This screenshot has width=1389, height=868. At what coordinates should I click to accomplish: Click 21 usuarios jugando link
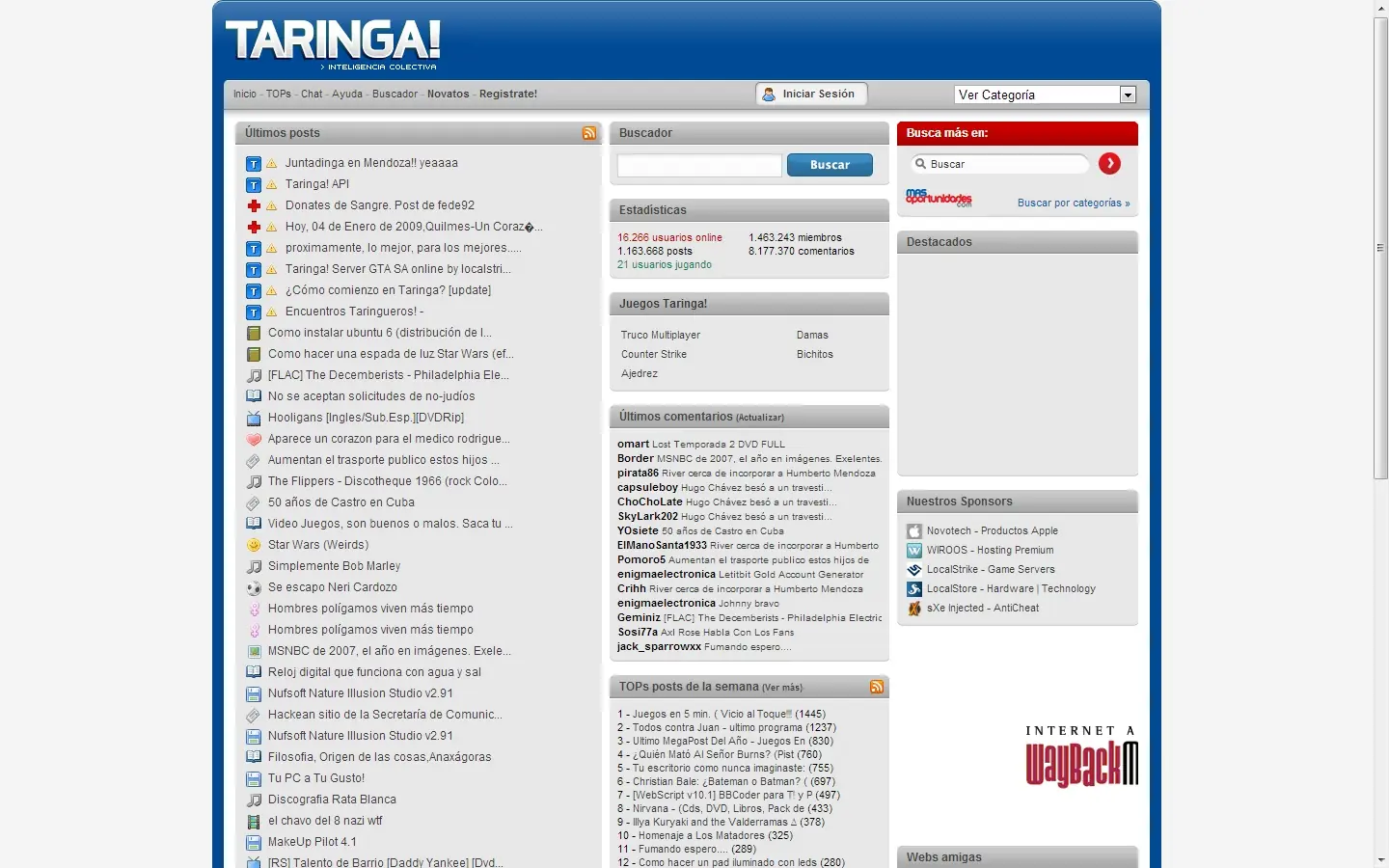click(665, 264)
